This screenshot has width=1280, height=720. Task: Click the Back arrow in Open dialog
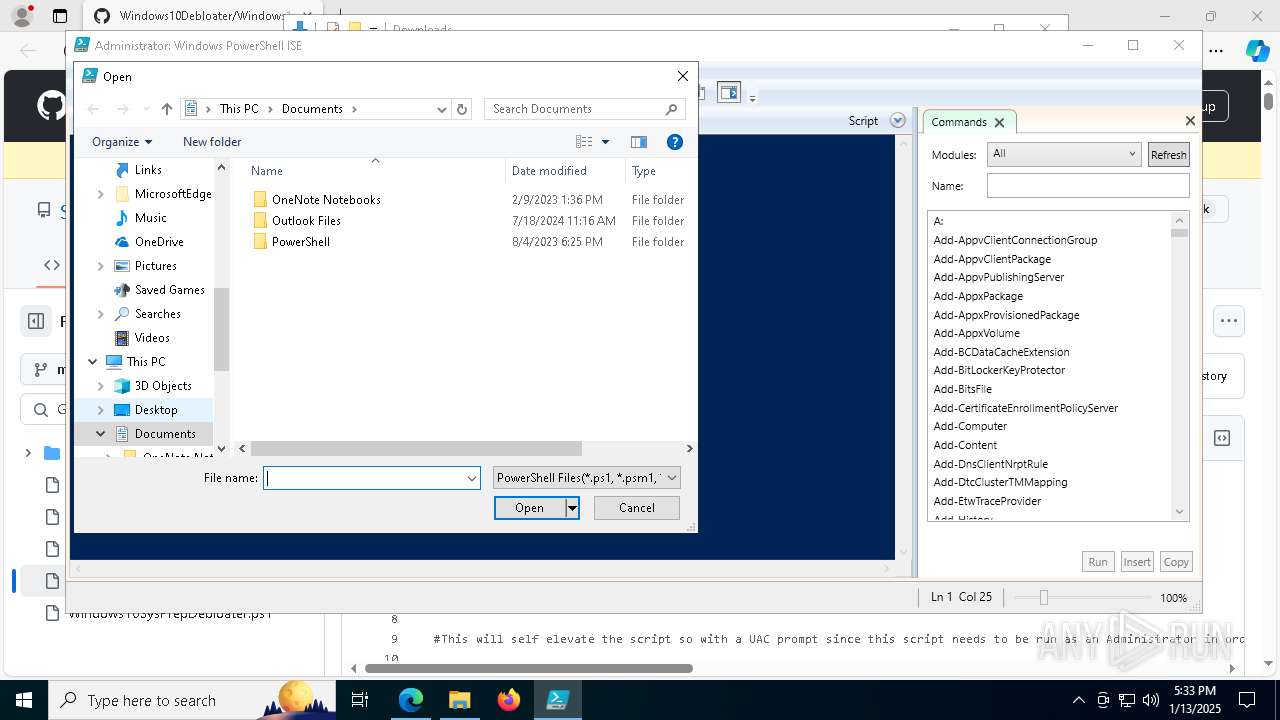93,109
